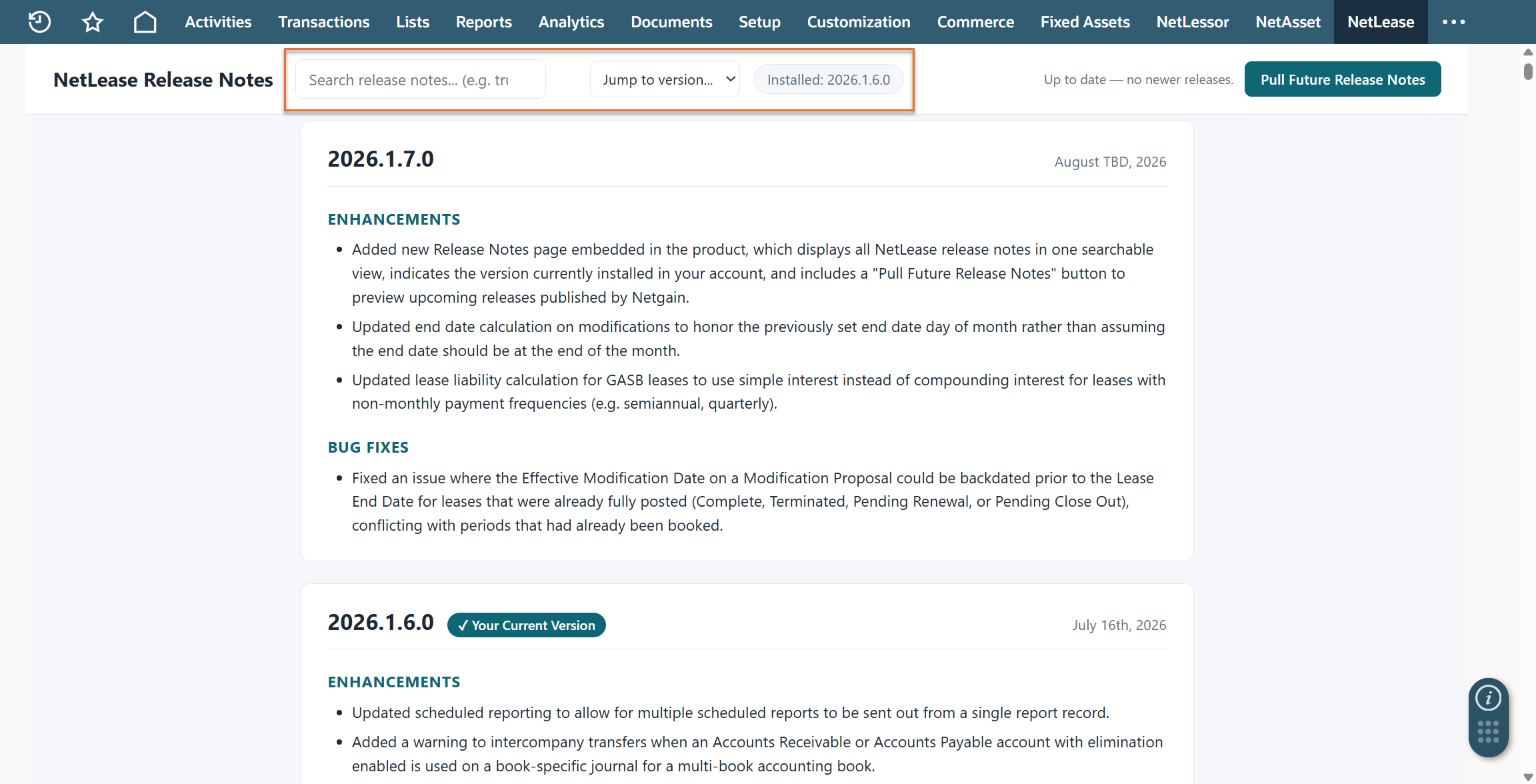Screen dimensions: 1536x784
Task: Select the 2026.1.7.0 version heading
Action: (381, 159)
